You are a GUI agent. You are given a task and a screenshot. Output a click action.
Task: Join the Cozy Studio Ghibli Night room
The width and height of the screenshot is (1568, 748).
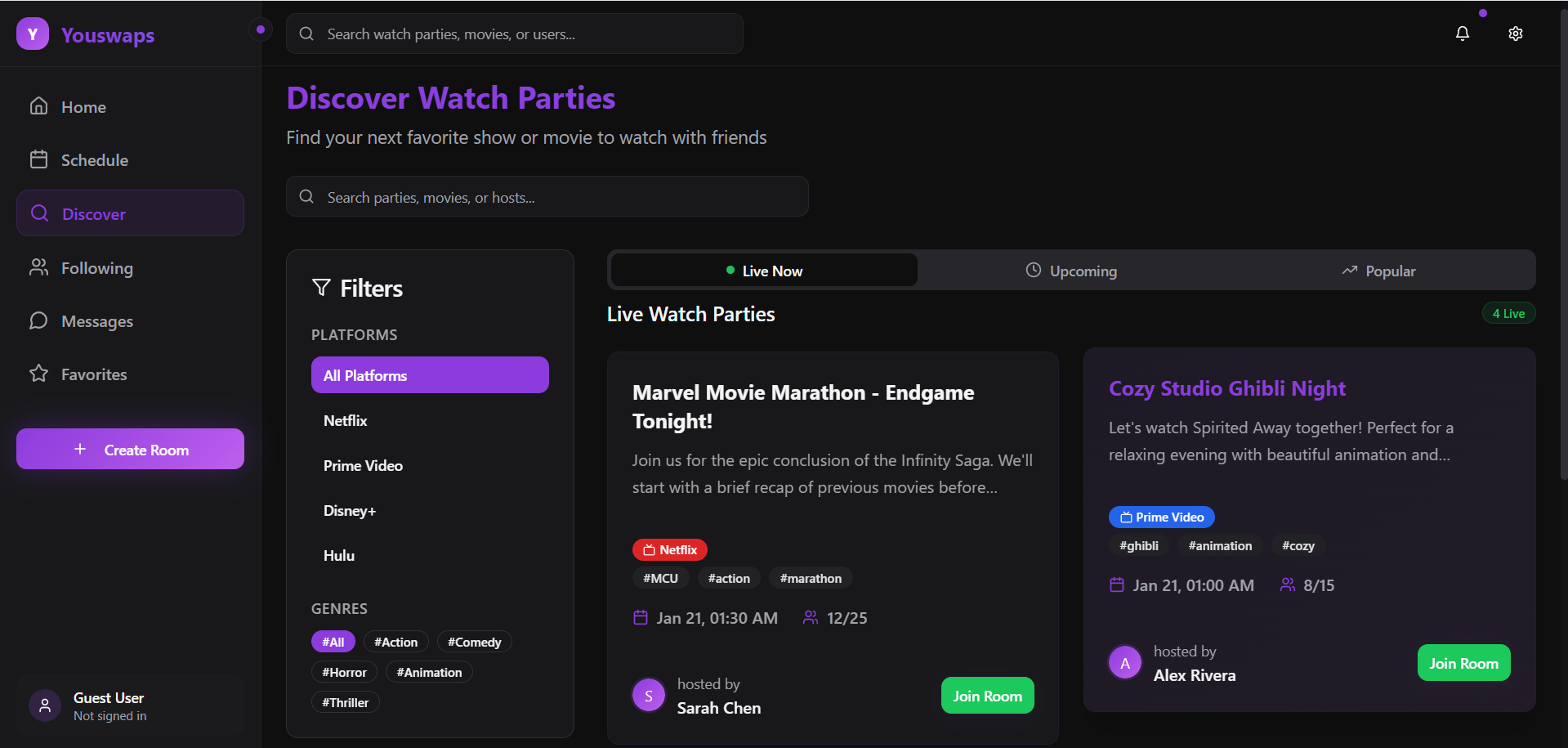pyautogui.click(x=1463, y=663)
